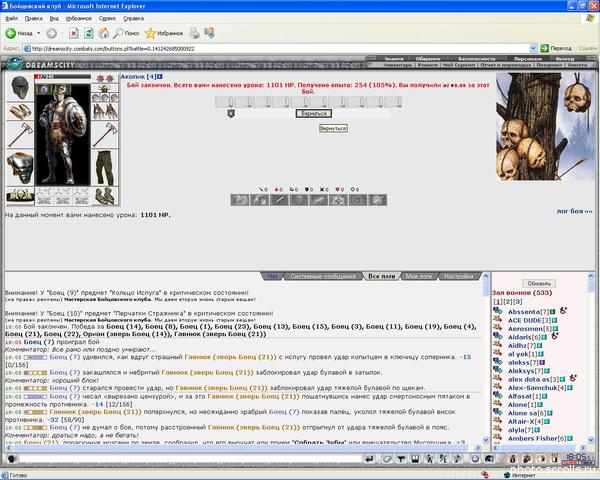Open the Файл menu
This screenshot has height=480, width=600.
pos(11,18)
